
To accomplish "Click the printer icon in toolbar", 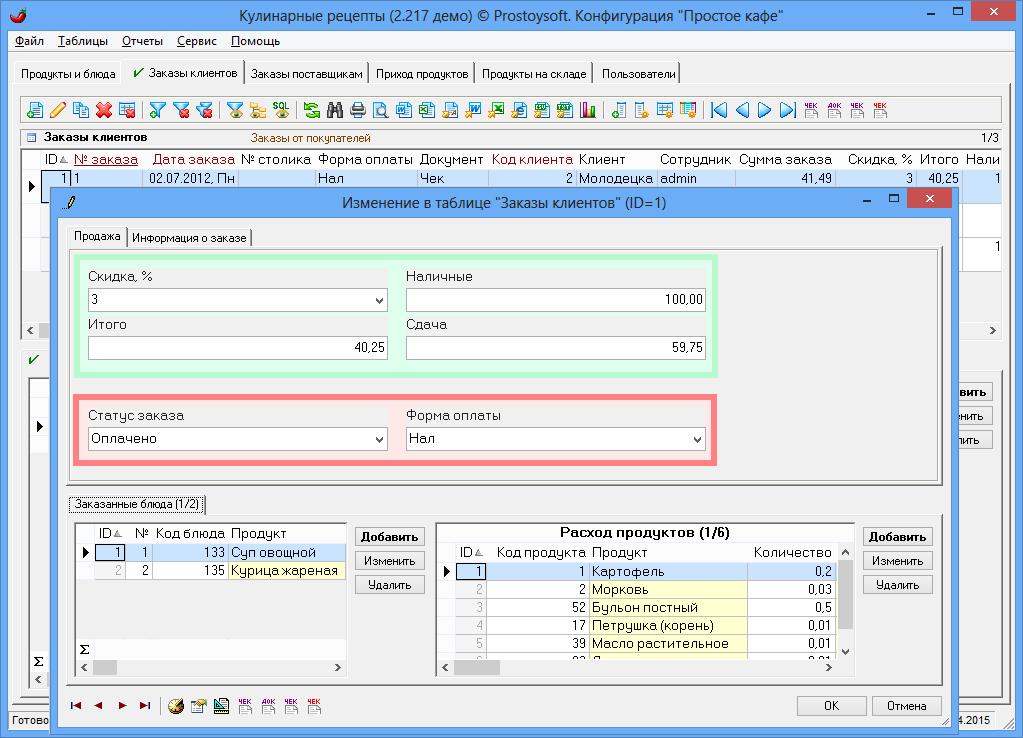I will tap(358, 110).
